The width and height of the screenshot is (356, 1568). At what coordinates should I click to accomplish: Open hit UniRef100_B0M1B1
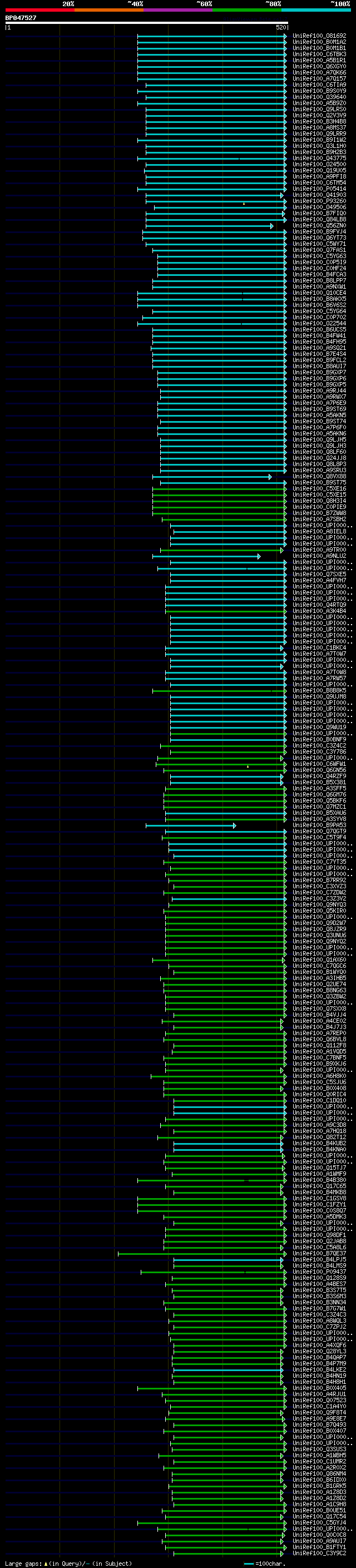coord(319,48)
